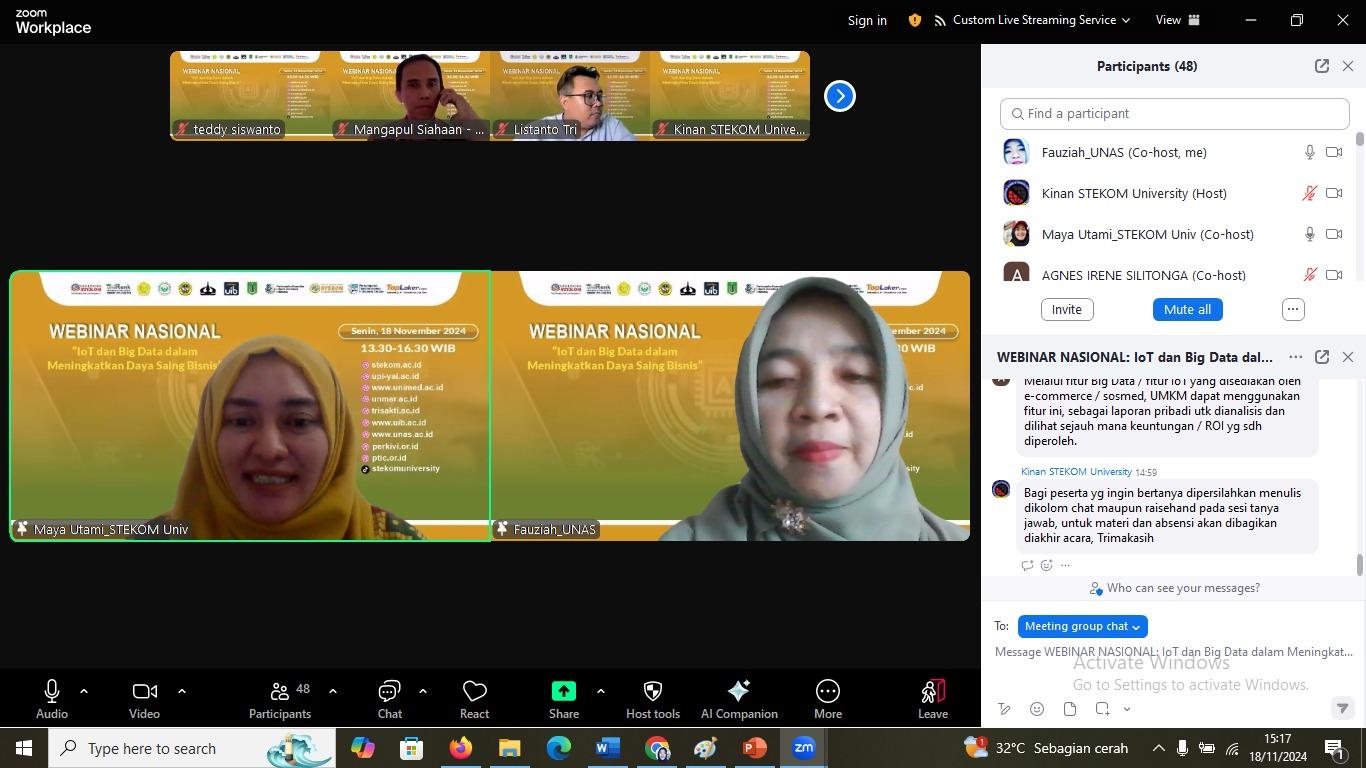
Task: Close the chat panel
Action: point(1348,357)
